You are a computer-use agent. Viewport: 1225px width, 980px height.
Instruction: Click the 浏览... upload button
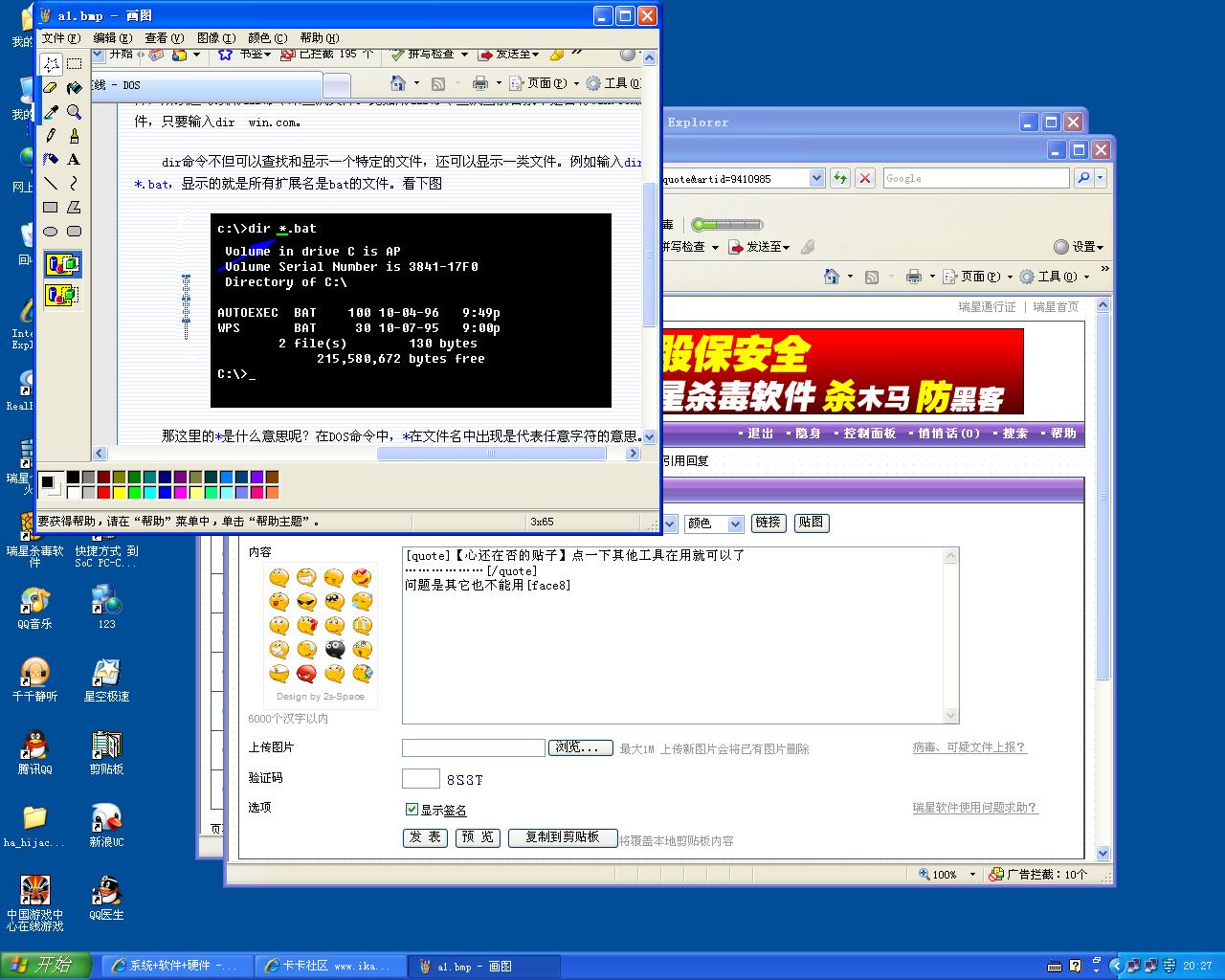click(580, 747)
